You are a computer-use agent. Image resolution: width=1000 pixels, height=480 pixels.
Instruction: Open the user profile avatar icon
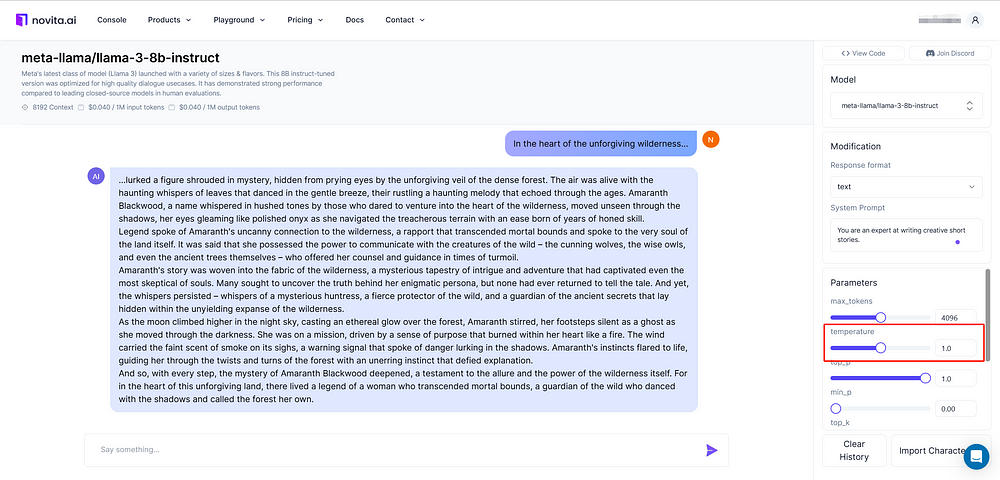974,20
